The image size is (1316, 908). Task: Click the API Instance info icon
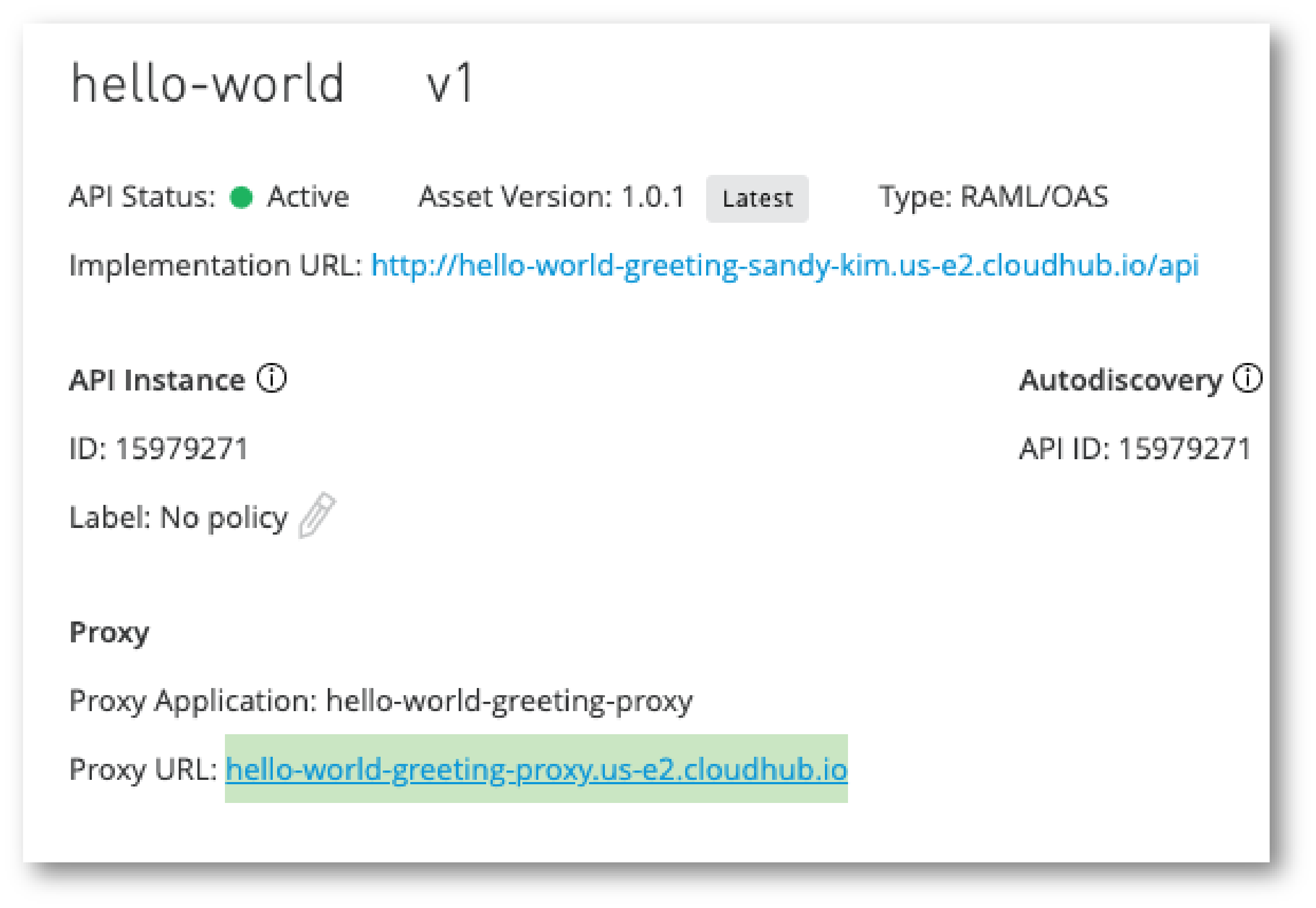point(271,379)
